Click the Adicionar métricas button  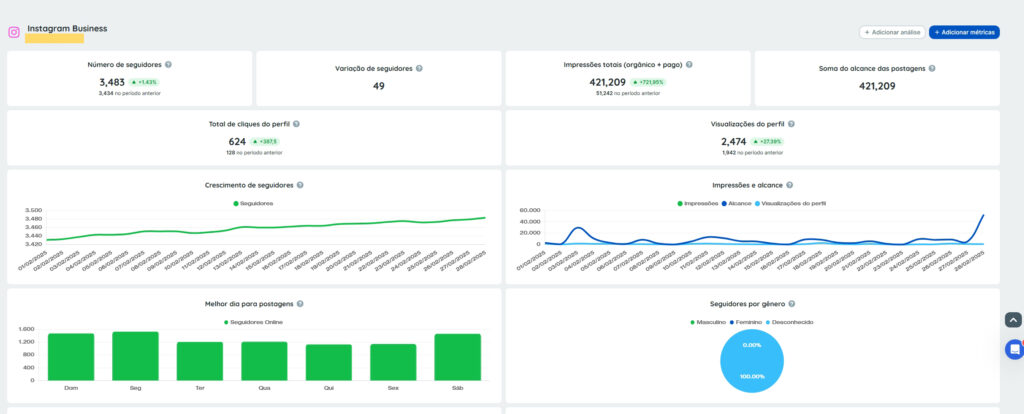(963, 32)
